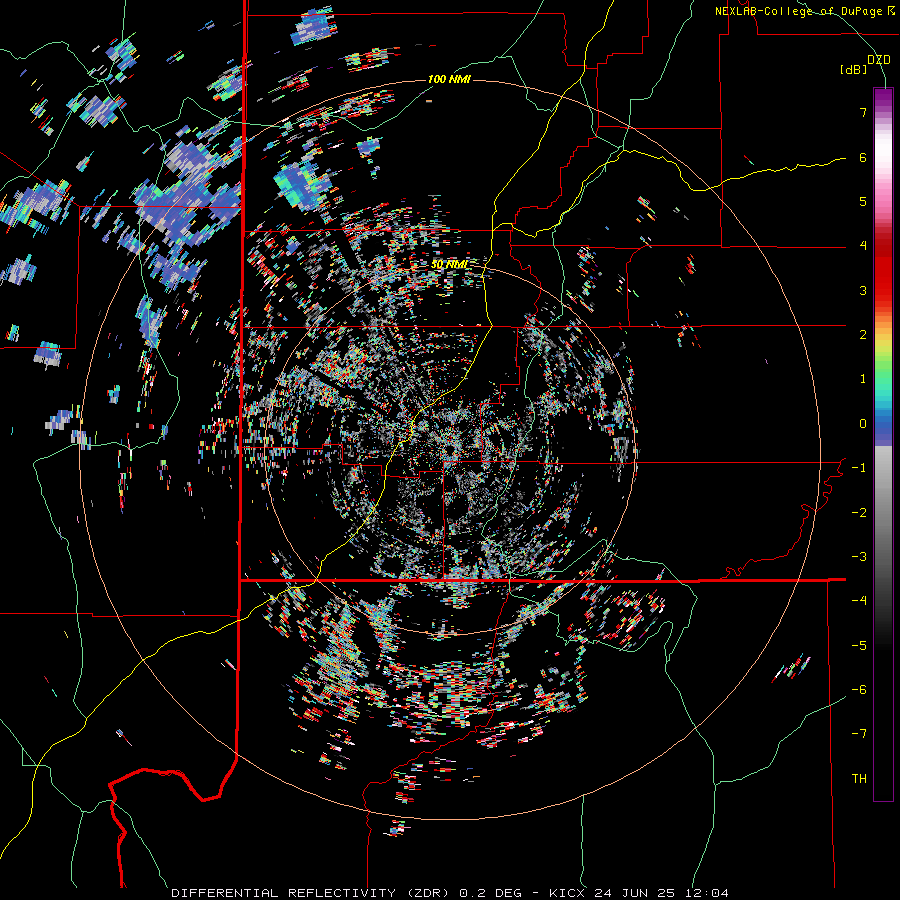Click the ZDR color scale bar
Viewport: 900px width, 900px height.
883,444
